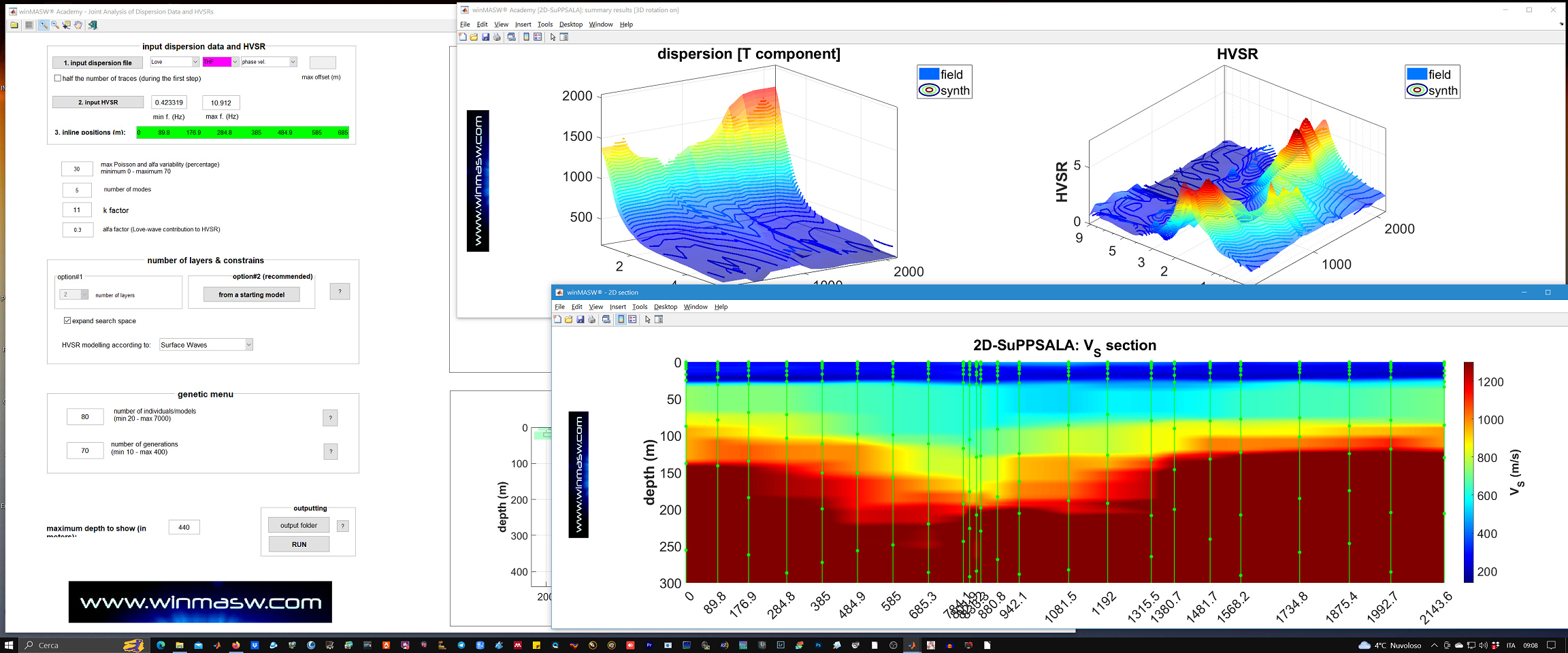Image resolution: width=1568 pixels, height=653 pixels.
Task: Click Save icon in 2D section window
Action: (x=580, y=319)
